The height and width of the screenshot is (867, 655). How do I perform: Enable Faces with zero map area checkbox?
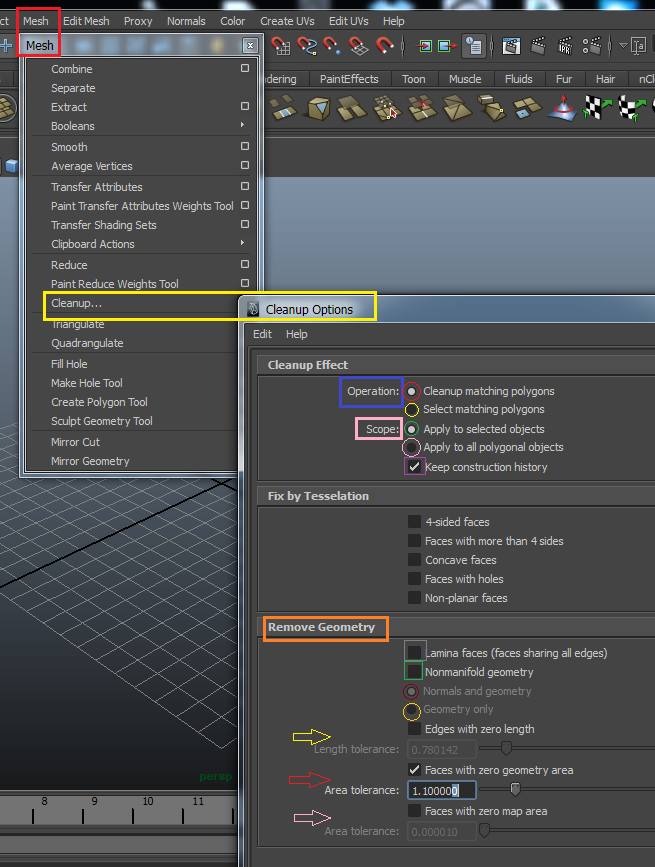tap(414, 811)
